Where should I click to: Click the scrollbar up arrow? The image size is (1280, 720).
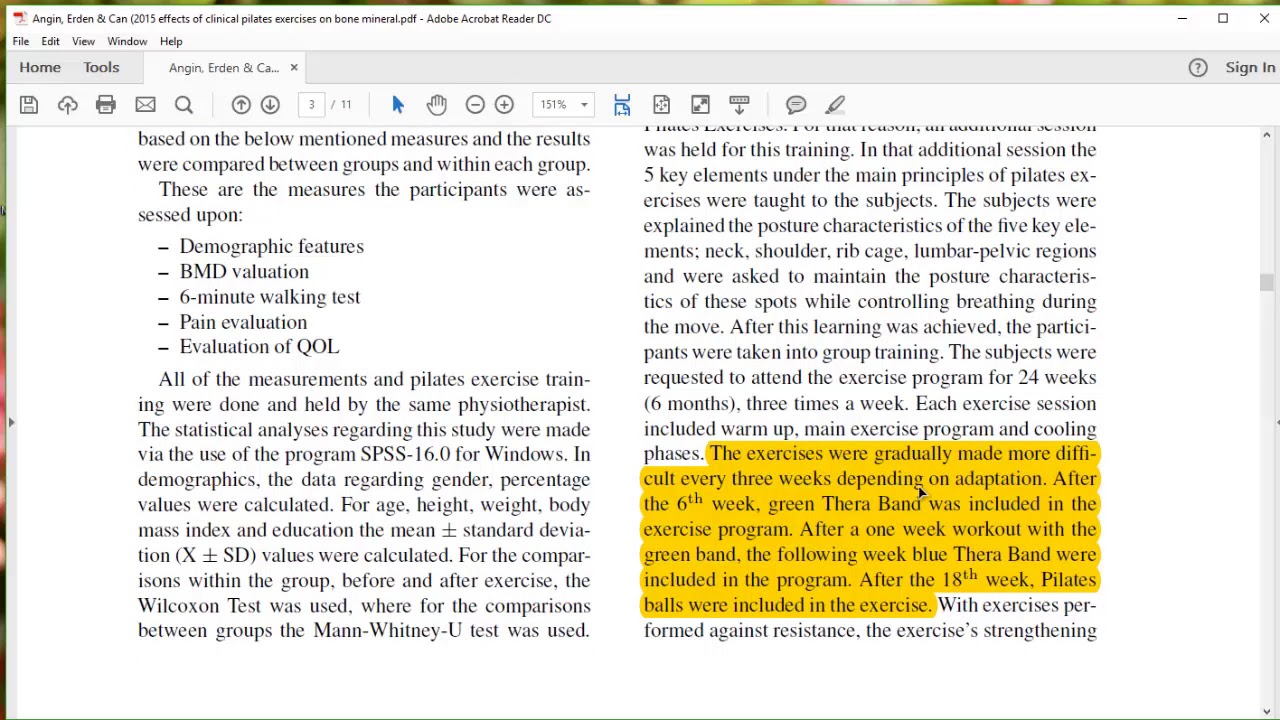pos(1267,135)
